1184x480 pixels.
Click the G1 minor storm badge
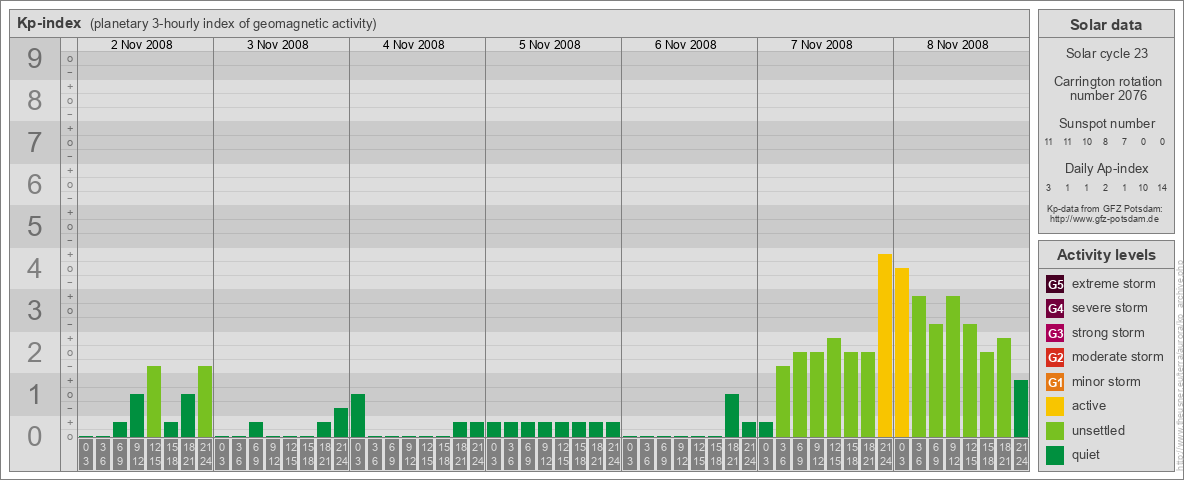1055,381
